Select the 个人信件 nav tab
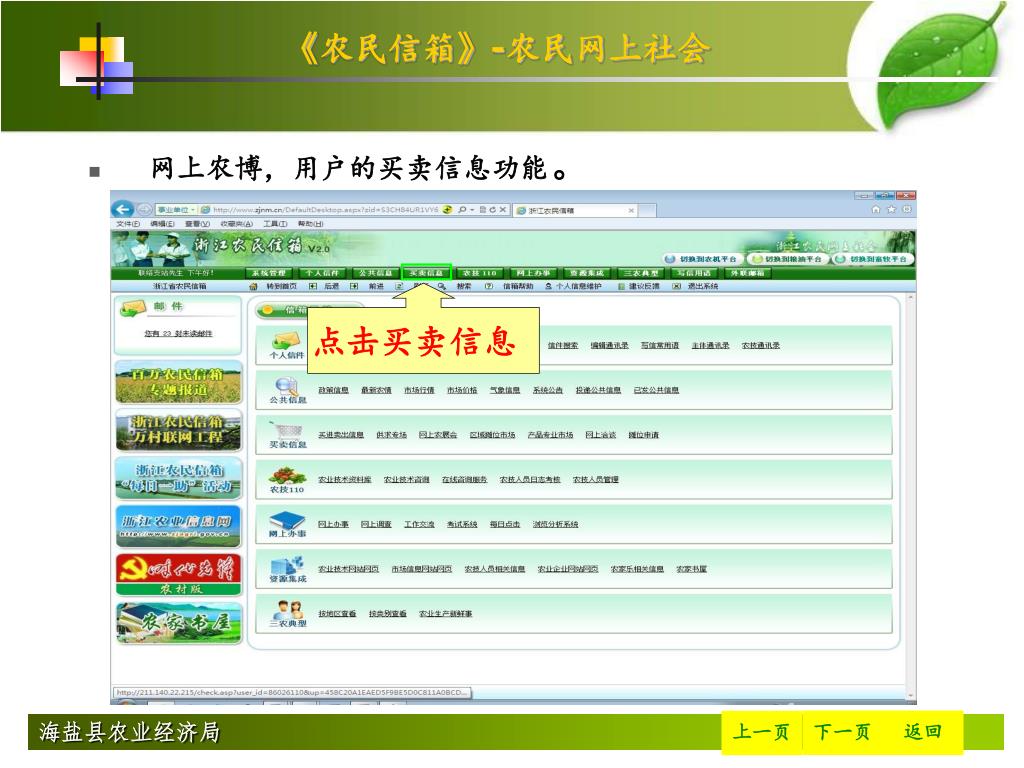Screen dimensions: 1024x768 pyautogui.click(x=321, y=273)
